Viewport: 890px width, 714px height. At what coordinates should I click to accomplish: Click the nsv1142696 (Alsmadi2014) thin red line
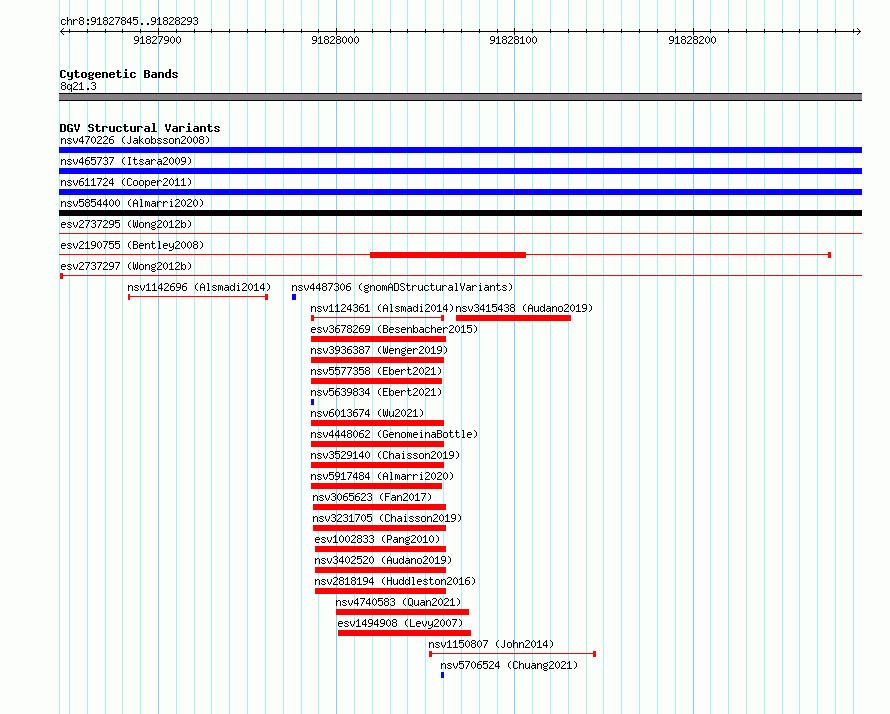pyautogui.click(x=198, y=297)
